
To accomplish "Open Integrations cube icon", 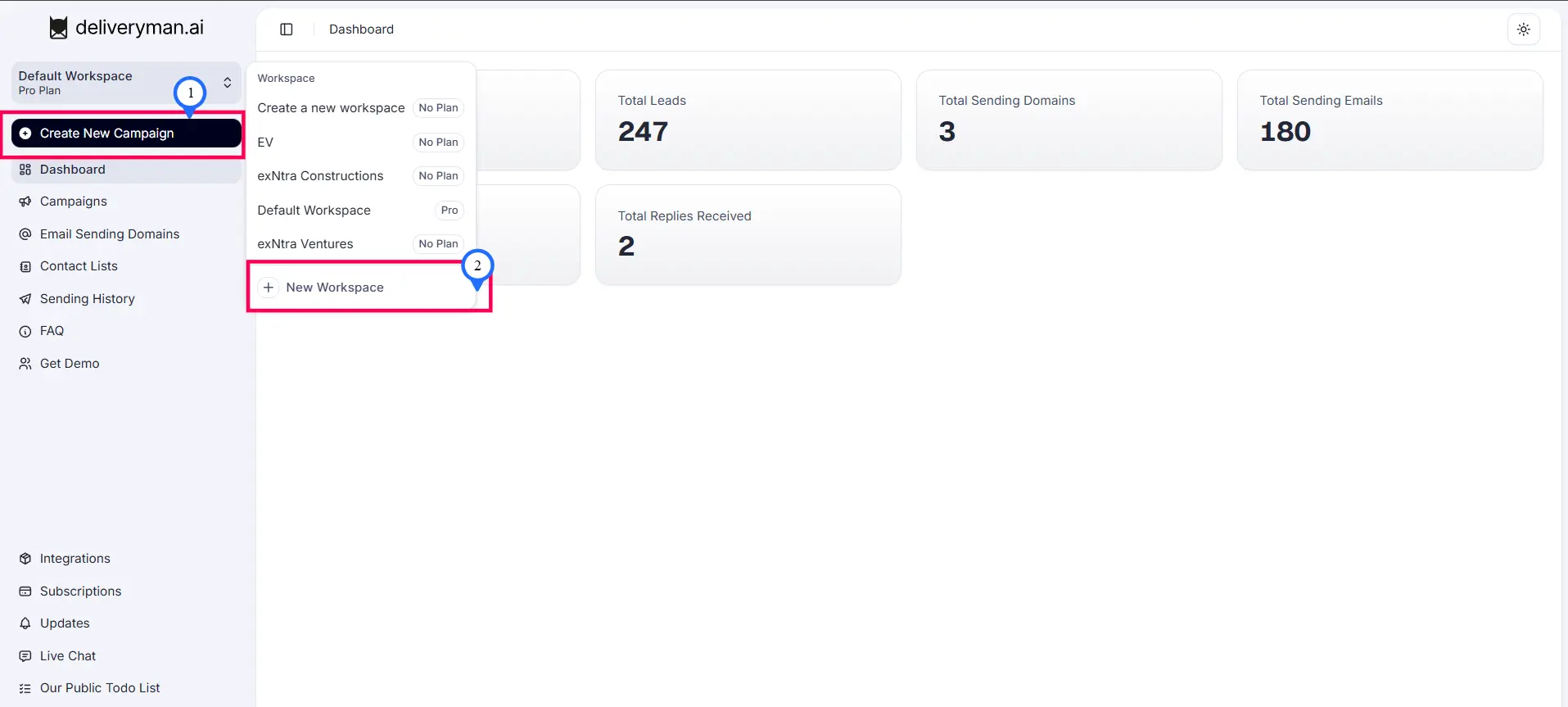I will pos(25,559).
